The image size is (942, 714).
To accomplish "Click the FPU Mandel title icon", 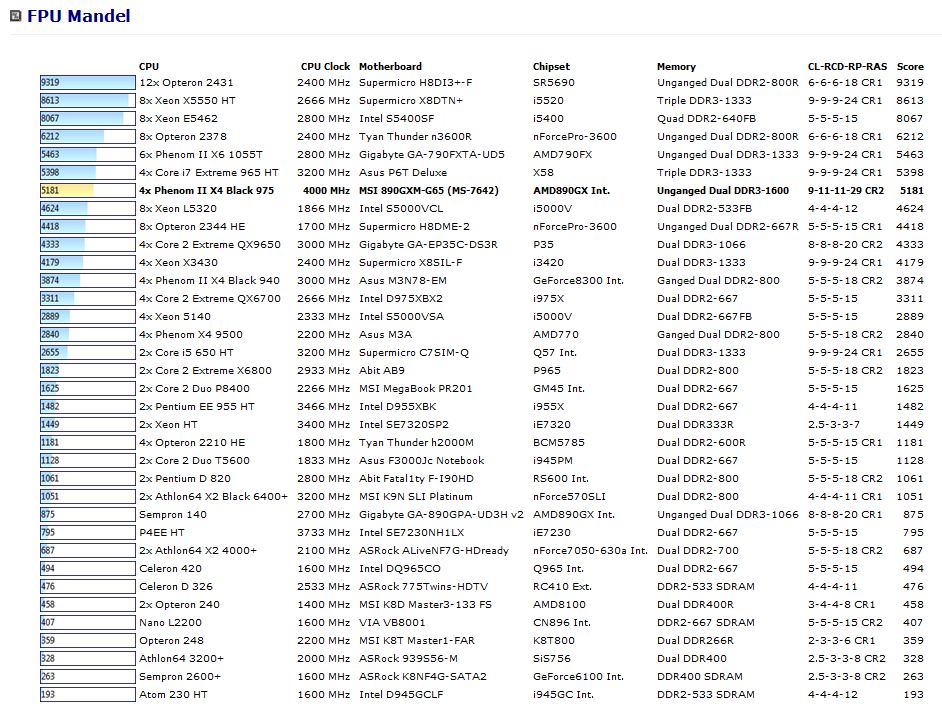I will coord(16,17).
